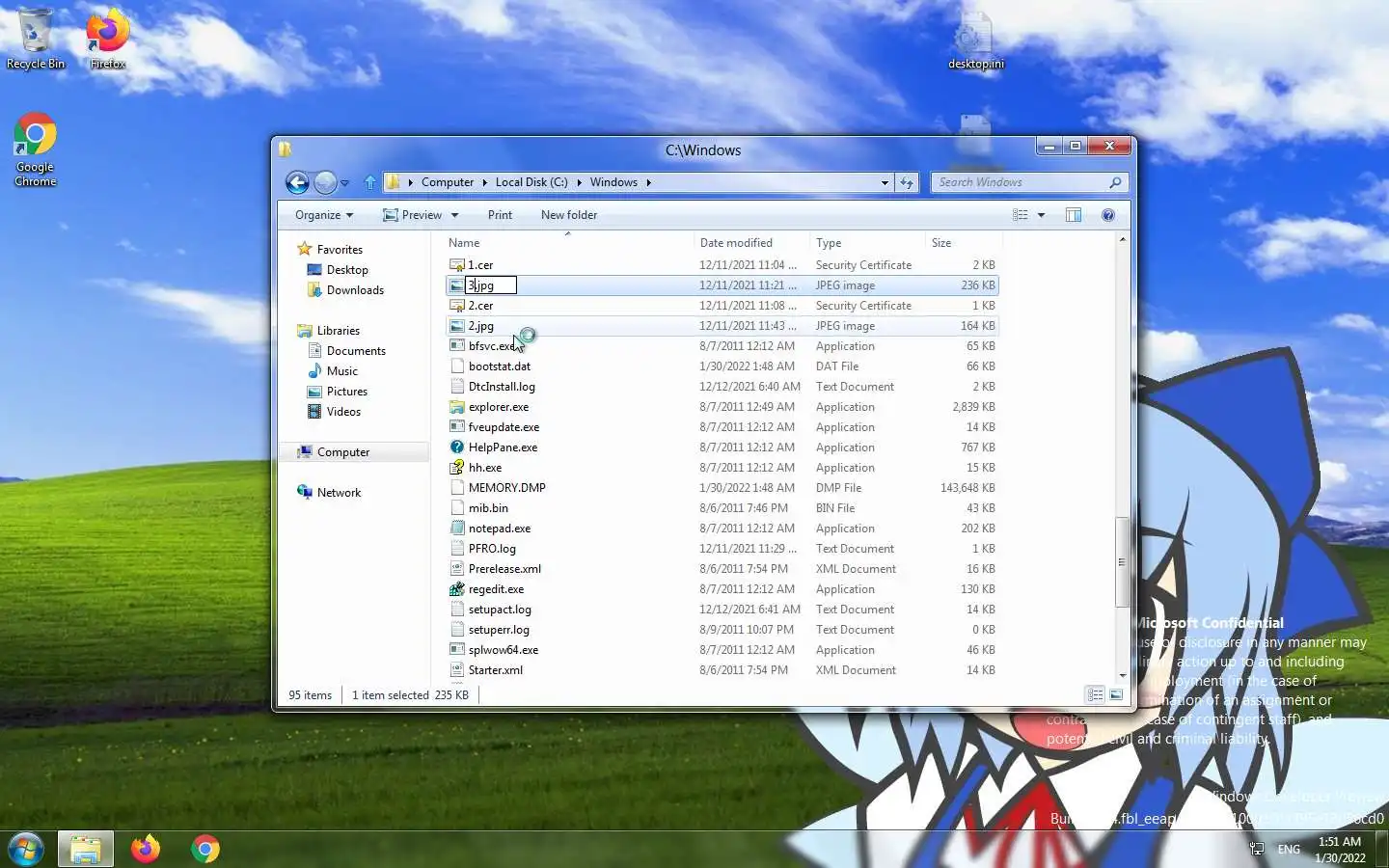Select Libraries in the navigation pane
Screen dimensions: 1389x868
[338, 331]
